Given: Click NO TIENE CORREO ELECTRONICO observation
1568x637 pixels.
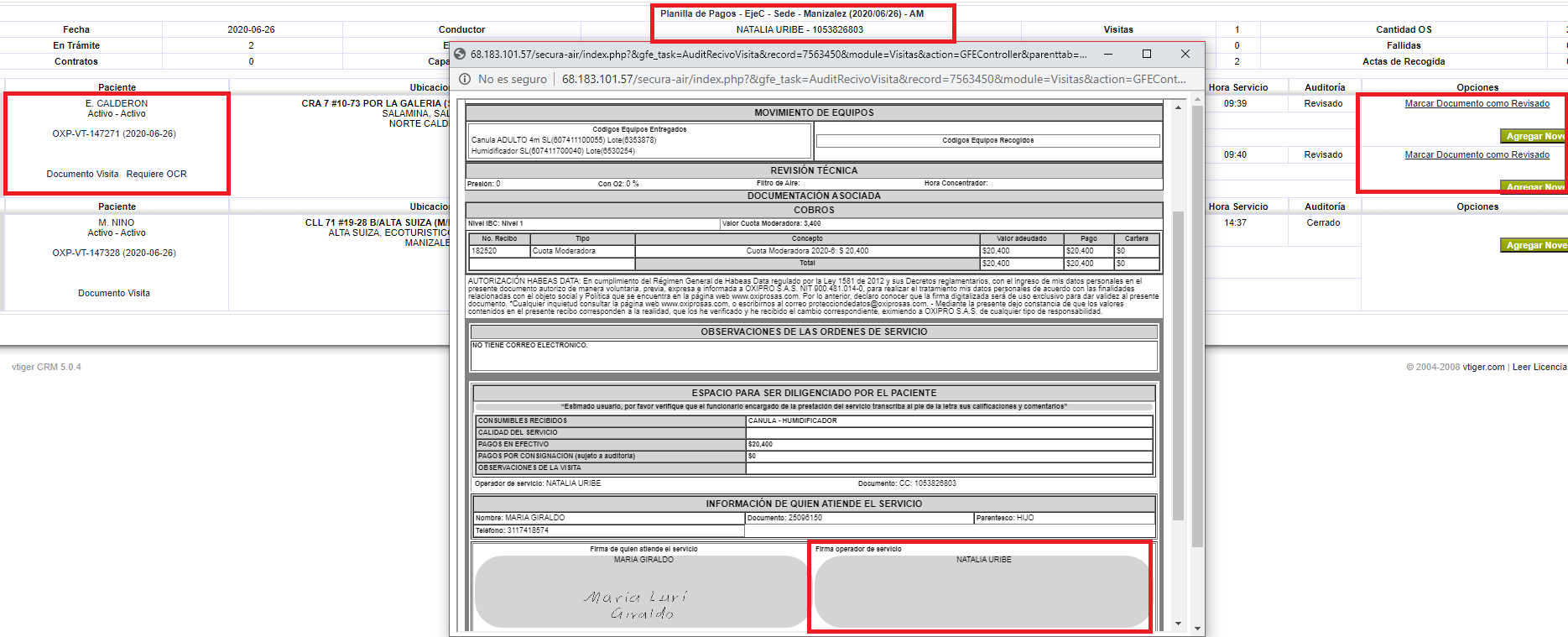Looking at the screenshot, I should [x=529, y=345].
